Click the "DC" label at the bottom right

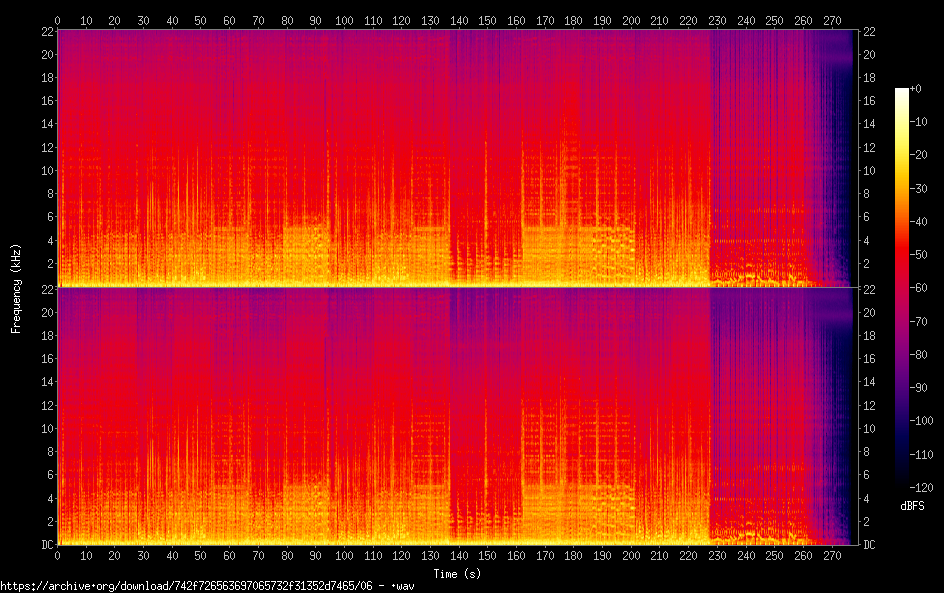(x=870, y=545)
